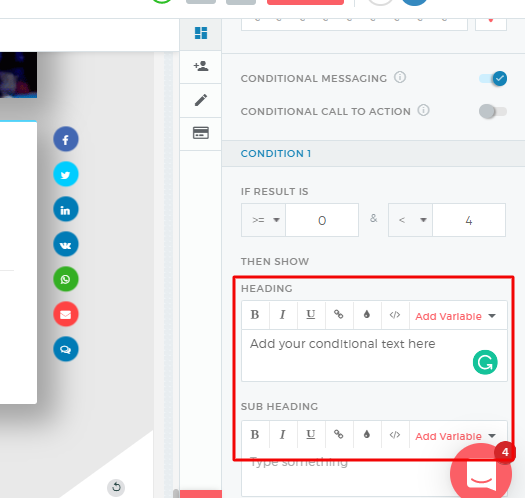Image resolution: width=525 pixels, height=498 pixels.
Task: Click the undo arrow icon below preview
Action: click(x=116, y=487)
